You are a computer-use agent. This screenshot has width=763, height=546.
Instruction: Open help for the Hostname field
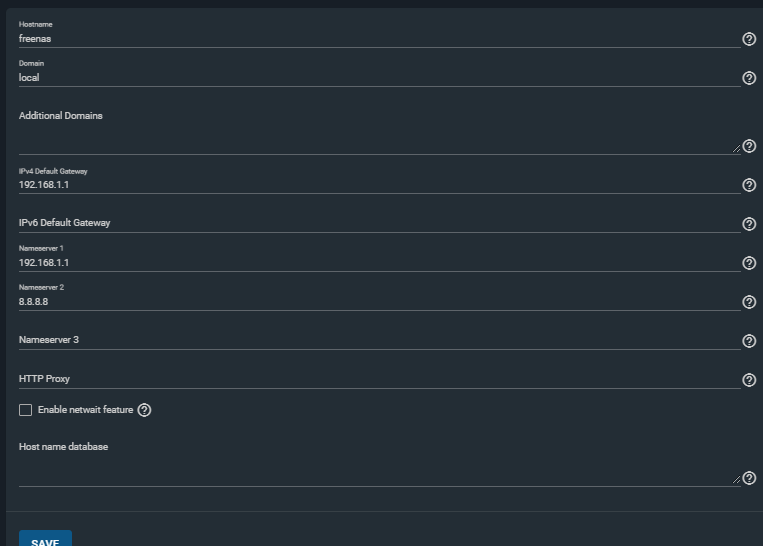coord(749,39)
